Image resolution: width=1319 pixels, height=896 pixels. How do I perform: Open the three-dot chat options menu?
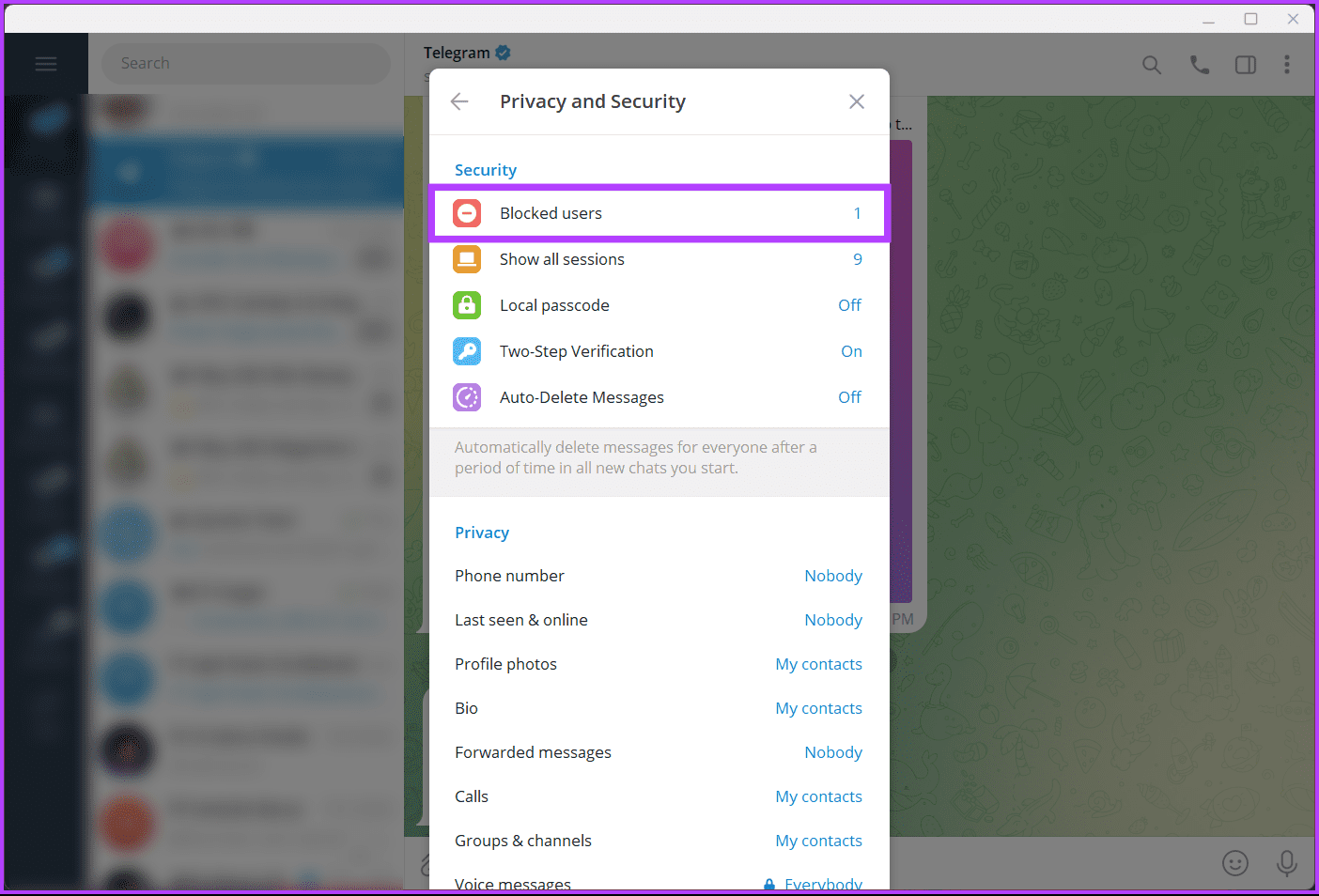click(x=1287, y=65)
